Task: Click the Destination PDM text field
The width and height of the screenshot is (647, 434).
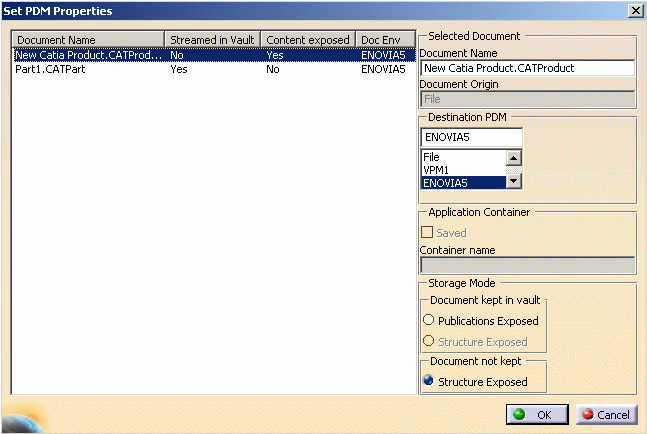Action: 471,137
